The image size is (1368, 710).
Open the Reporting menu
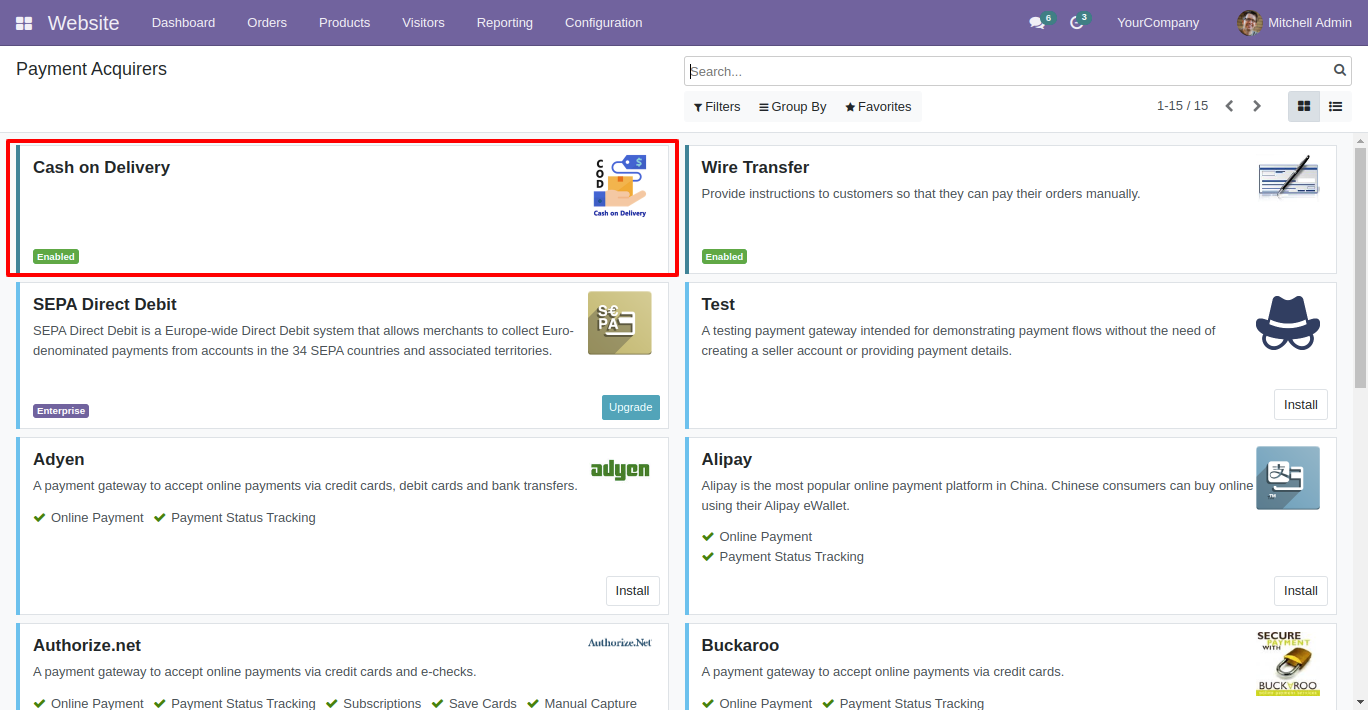pos(505,23)
